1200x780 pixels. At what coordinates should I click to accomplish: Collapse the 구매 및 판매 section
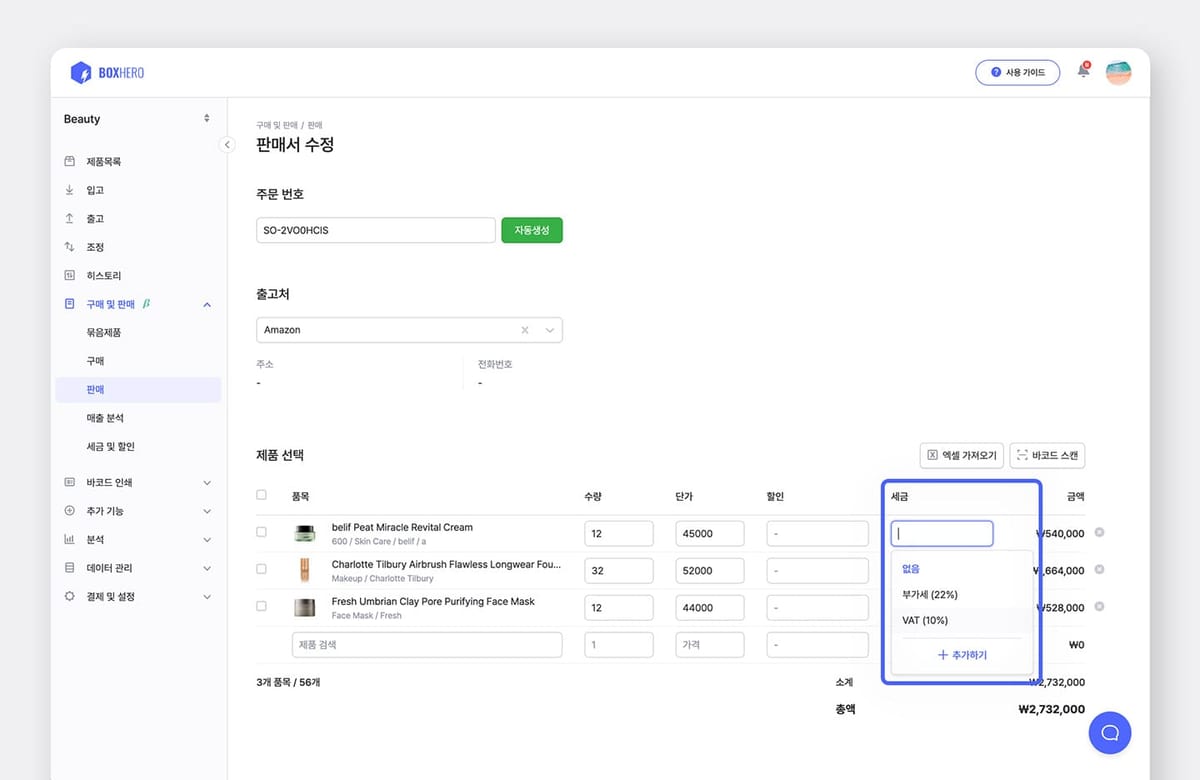click(x=206, y=303)
